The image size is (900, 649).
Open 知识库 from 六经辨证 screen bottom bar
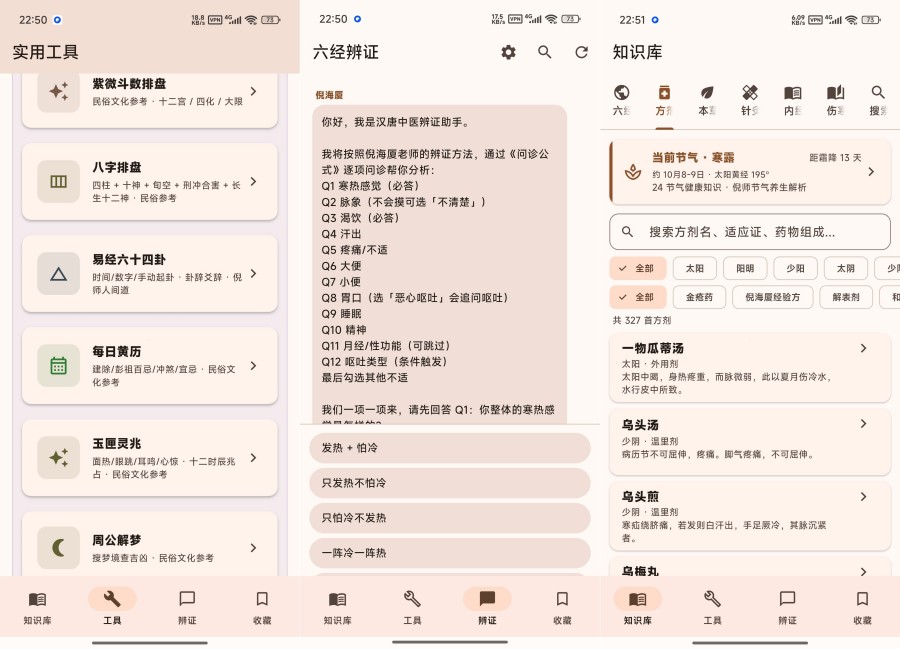tap(338, 608)
